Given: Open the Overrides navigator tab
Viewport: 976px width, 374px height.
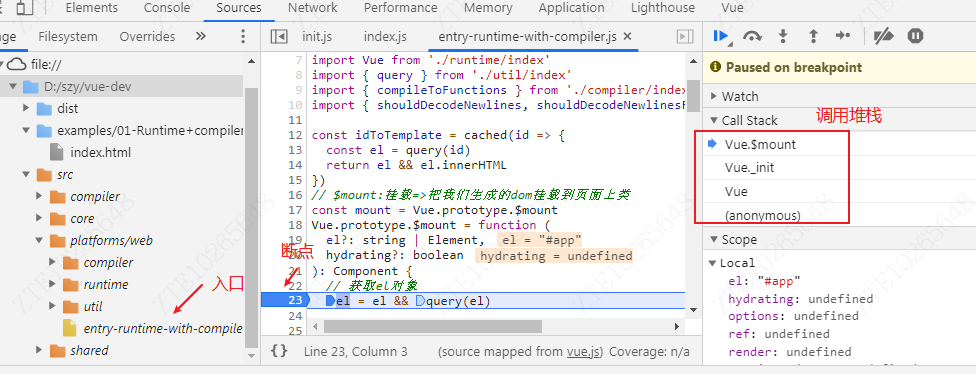Looking at the screenshot, I should pyautogui.click(x=148, y=36).
